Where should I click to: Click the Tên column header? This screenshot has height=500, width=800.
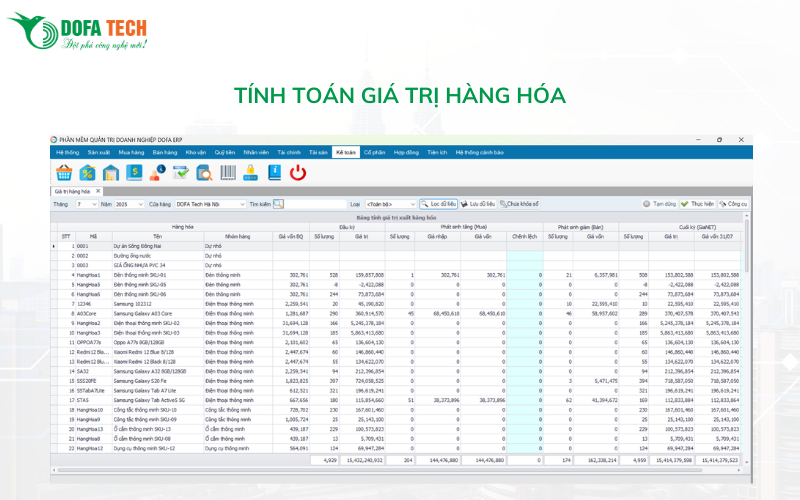click(158, 236)
